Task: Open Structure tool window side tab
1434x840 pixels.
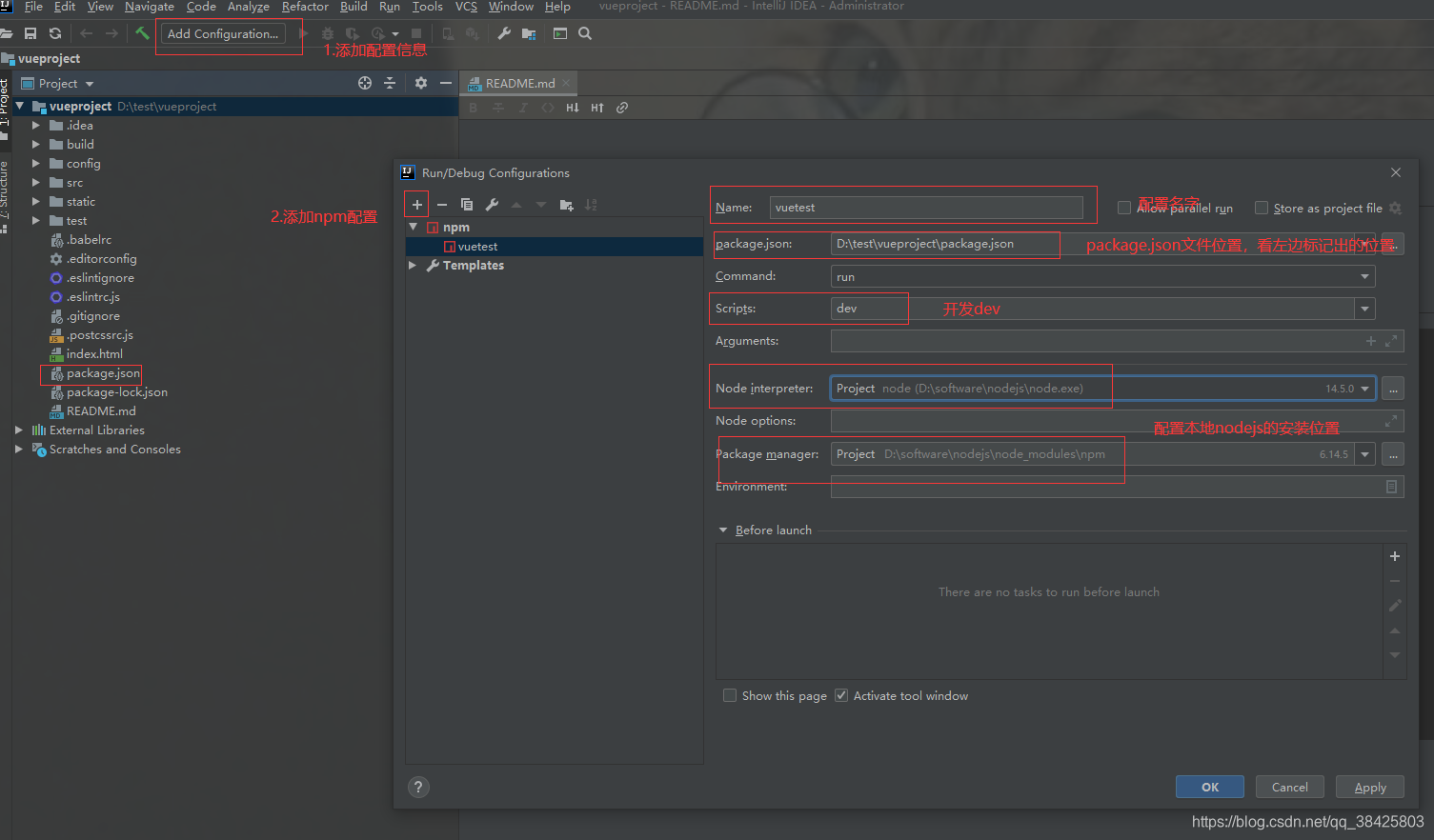Action: 5,195
